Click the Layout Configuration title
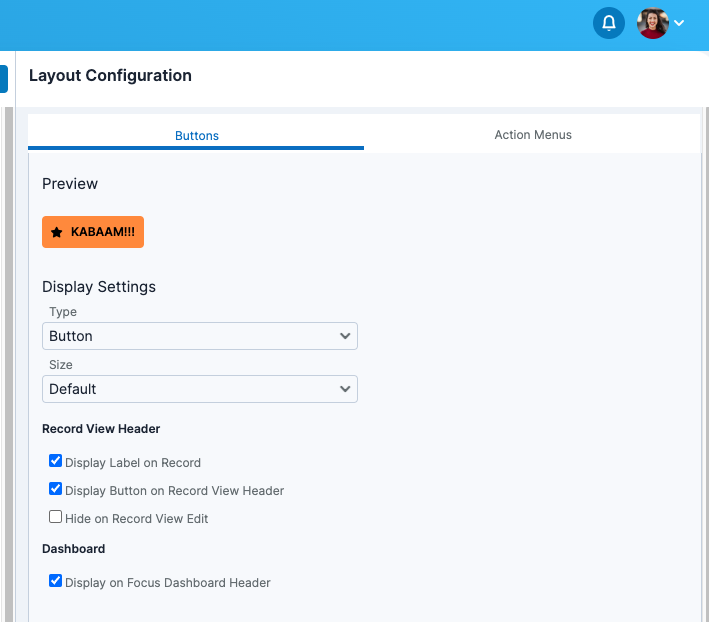This screenshot has width=709, height=622. 110,76
